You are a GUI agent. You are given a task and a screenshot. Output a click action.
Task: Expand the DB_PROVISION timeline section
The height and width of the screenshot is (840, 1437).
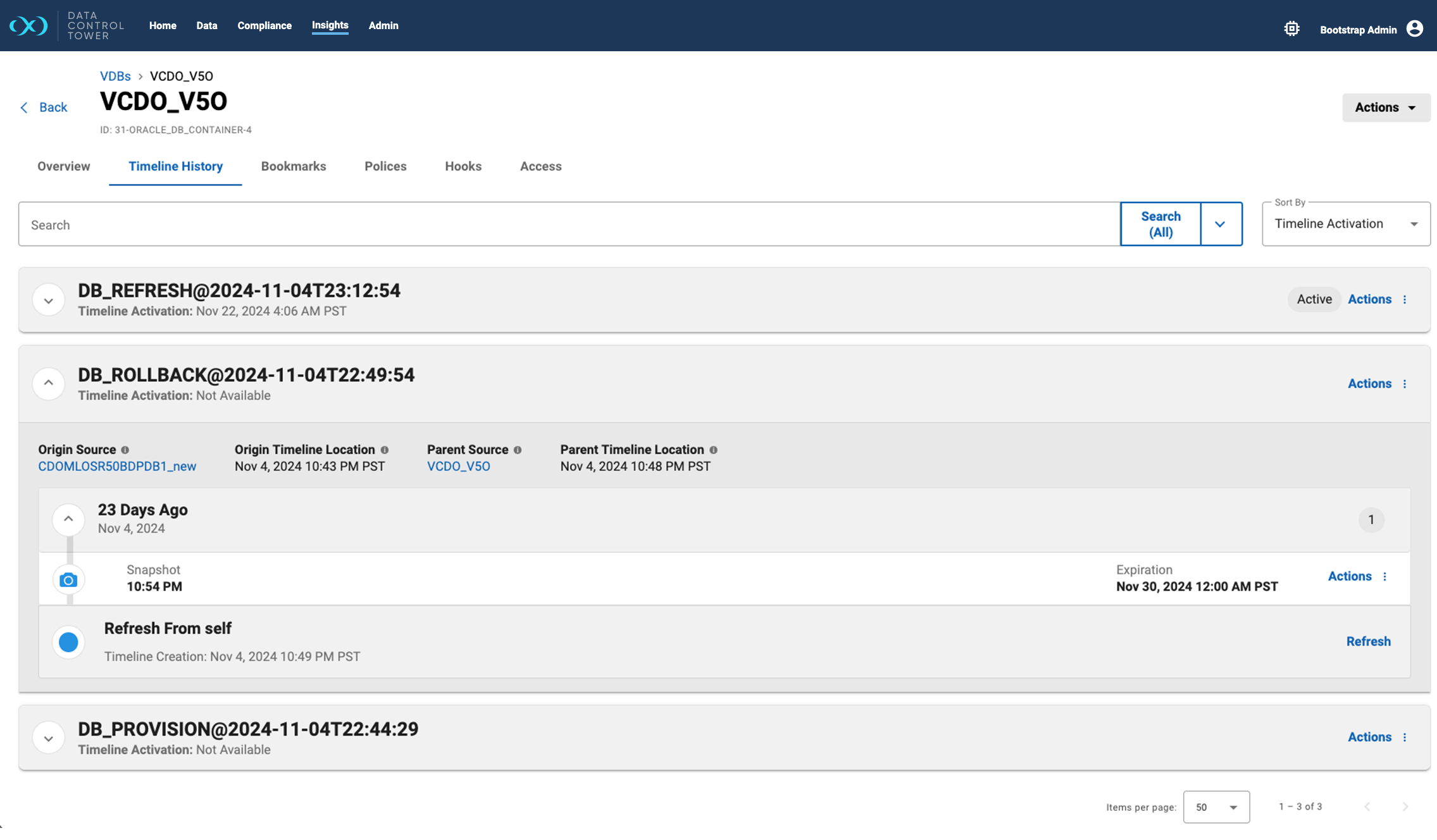pos(48,737)
